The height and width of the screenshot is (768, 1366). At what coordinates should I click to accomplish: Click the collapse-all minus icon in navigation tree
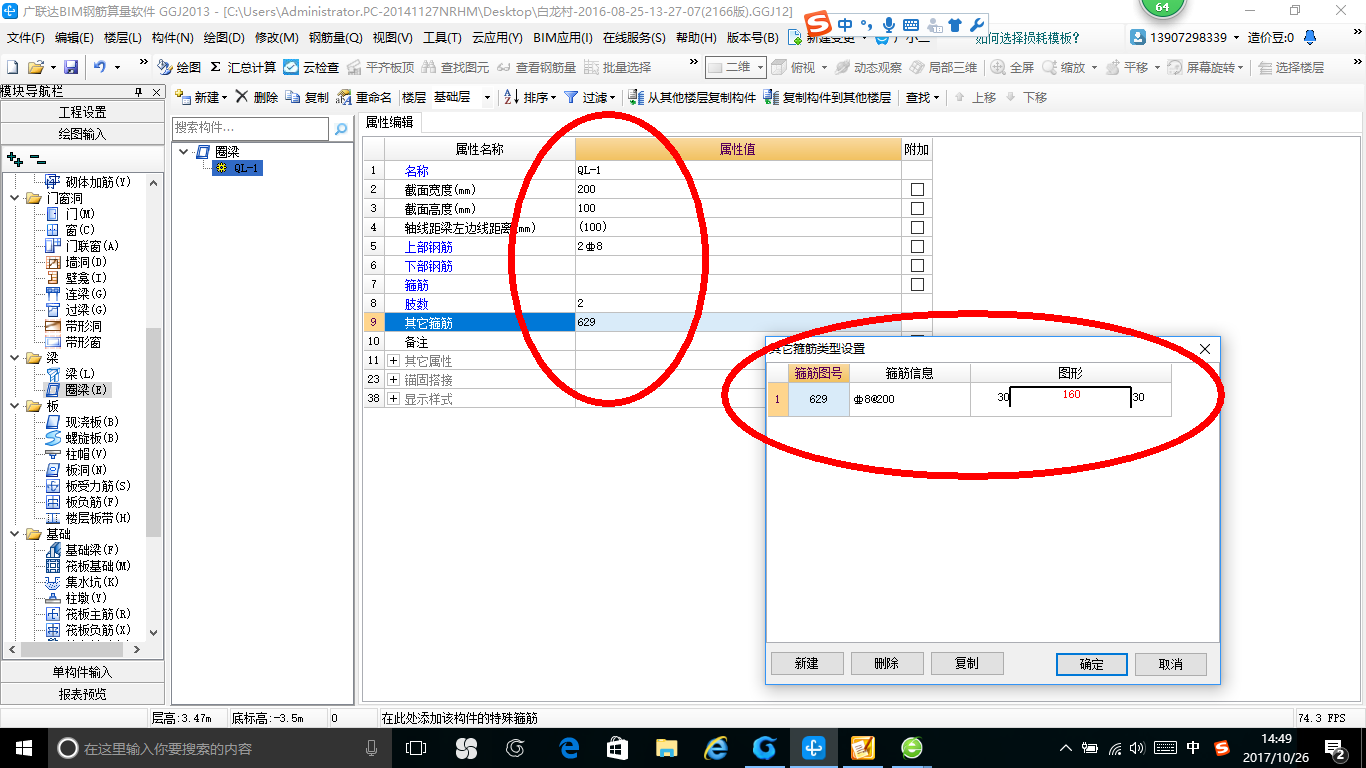point(37,158)
